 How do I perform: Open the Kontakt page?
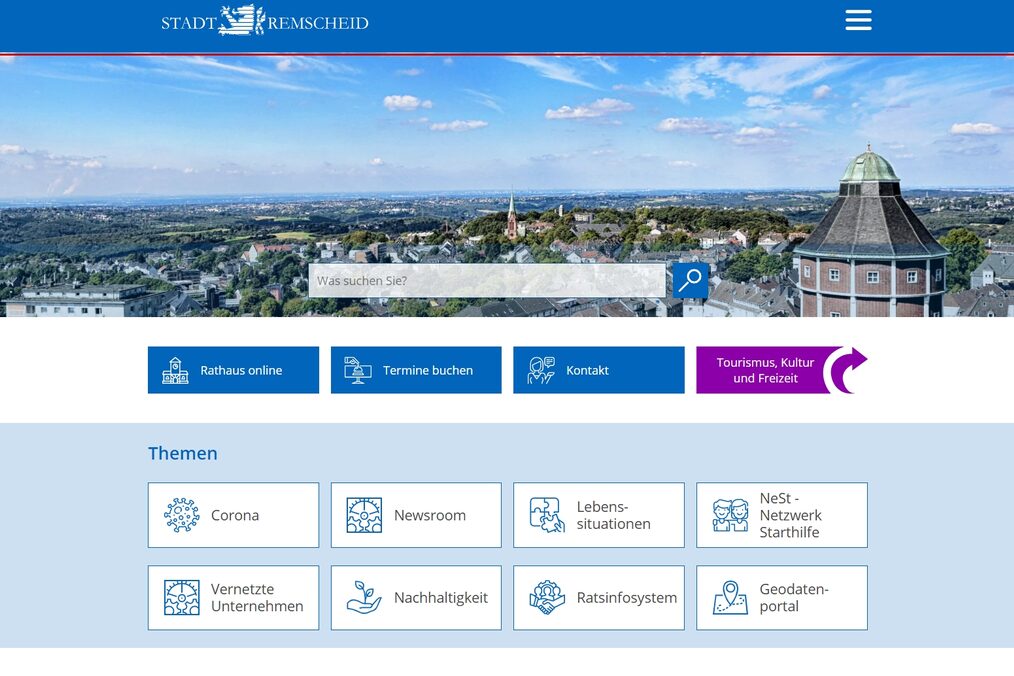coord(598,370)
